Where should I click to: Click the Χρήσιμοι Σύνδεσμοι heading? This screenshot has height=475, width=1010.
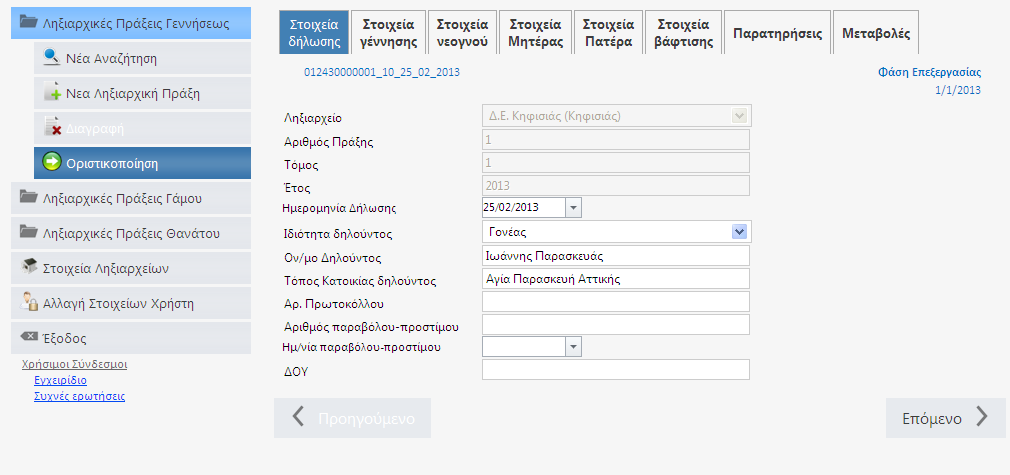pyautogui.click(x=74, y=365)
